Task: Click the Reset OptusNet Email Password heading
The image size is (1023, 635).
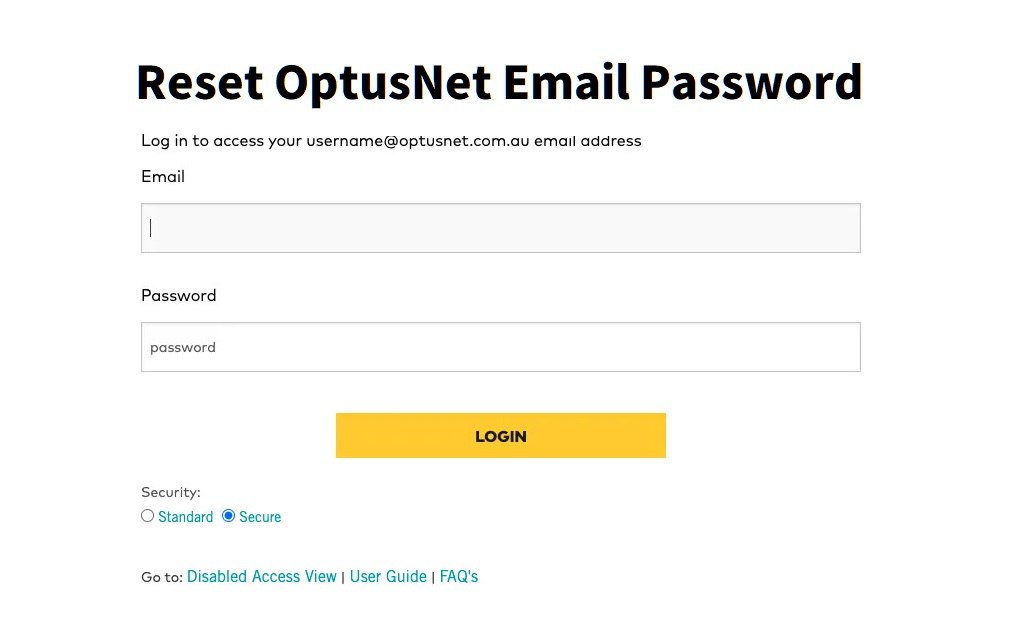Action: point(498,82)
